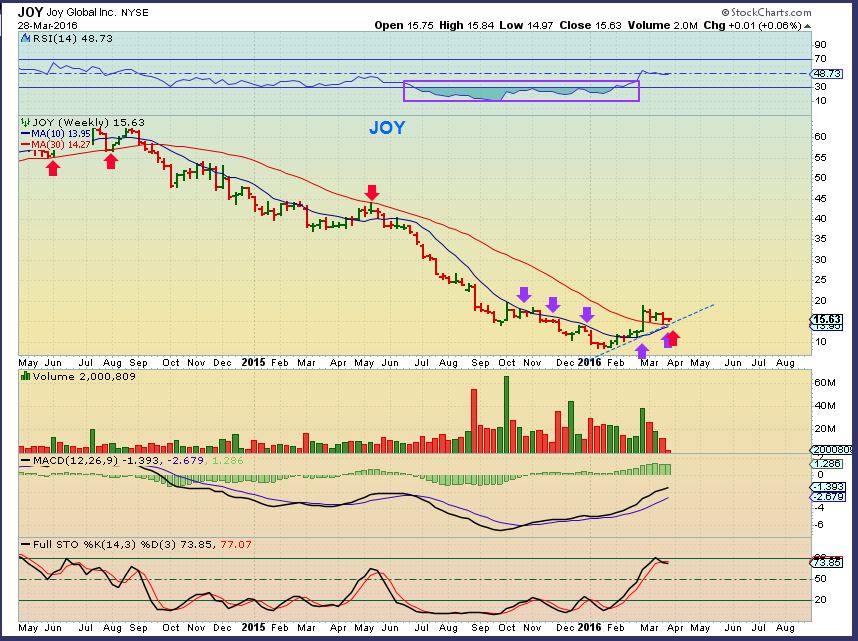The image size is (858, 641).
Task: Click the 1.286 MACD histogram value tag
Action: click(827, 464)
